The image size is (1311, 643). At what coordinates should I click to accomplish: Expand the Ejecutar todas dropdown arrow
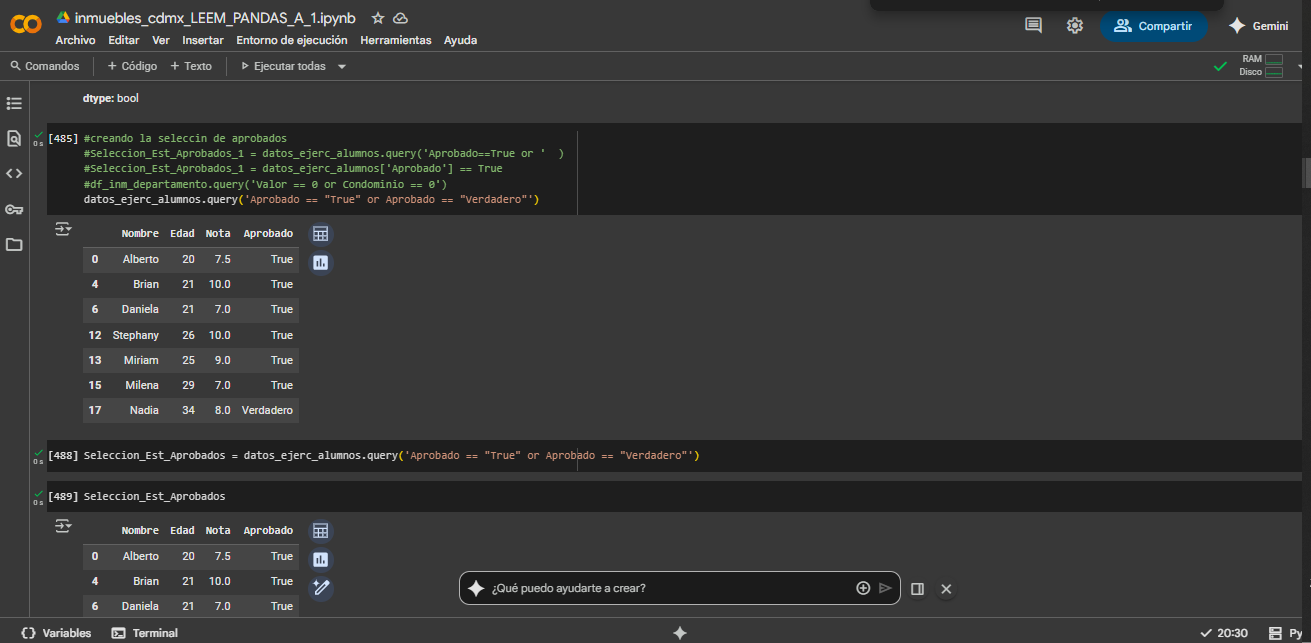tap(342, 66)
